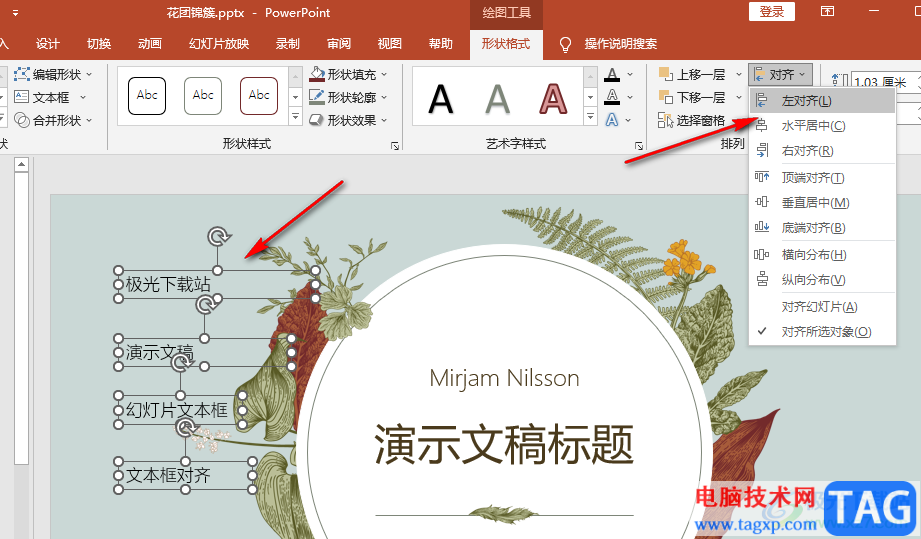
Task: Apply the black fill WordArt A style
Action: point(441,98)
